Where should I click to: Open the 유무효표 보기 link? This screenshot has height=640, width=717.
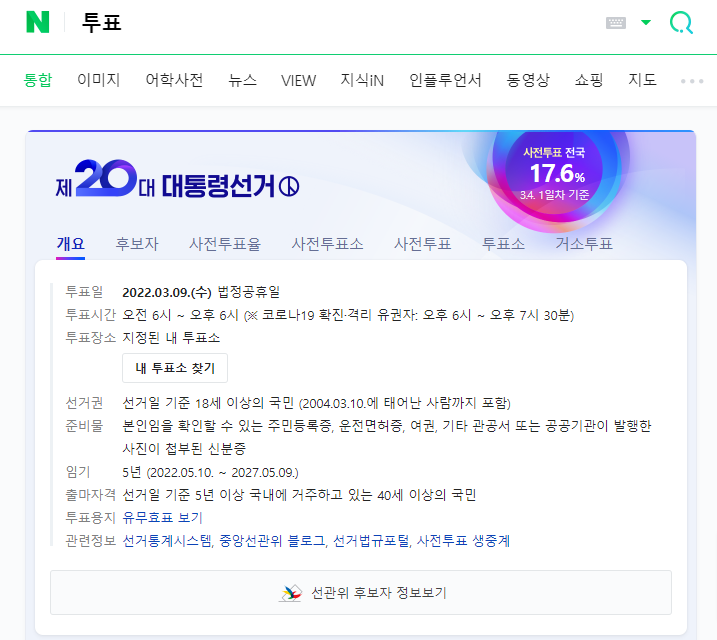[x=162, y=517]
